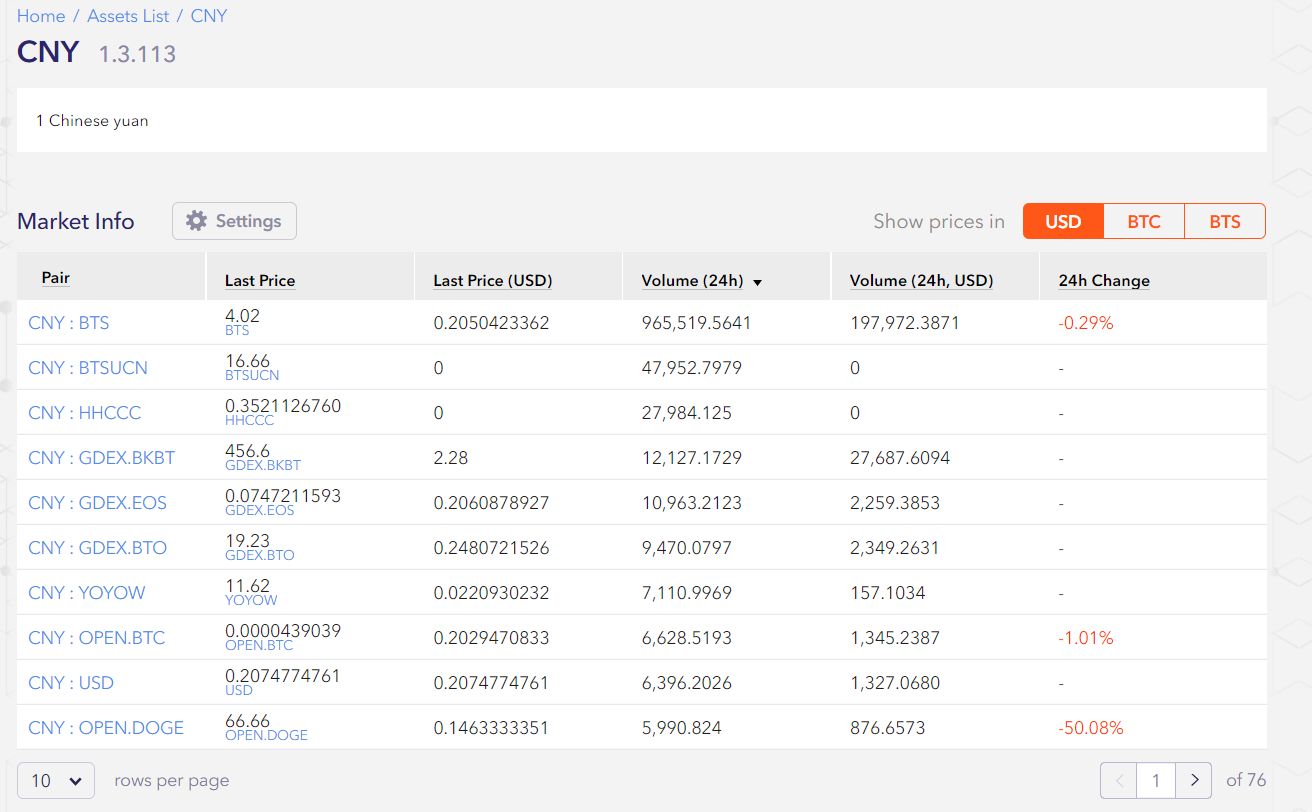Click the 6,628.5193 volume cell
This screenshot has height=812, width=1312.
pos(687,638)
